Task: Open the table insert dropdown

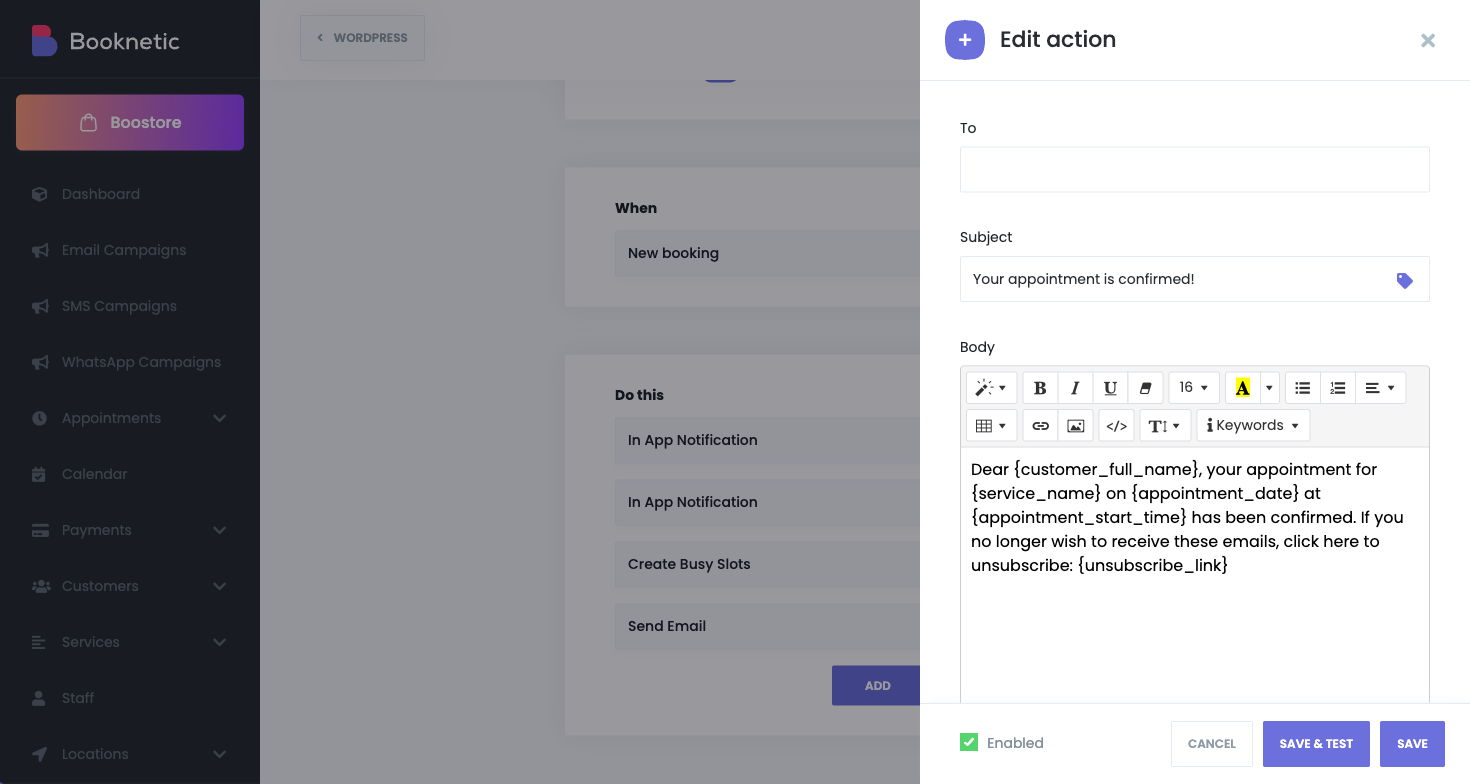Action: pos(990,426)
